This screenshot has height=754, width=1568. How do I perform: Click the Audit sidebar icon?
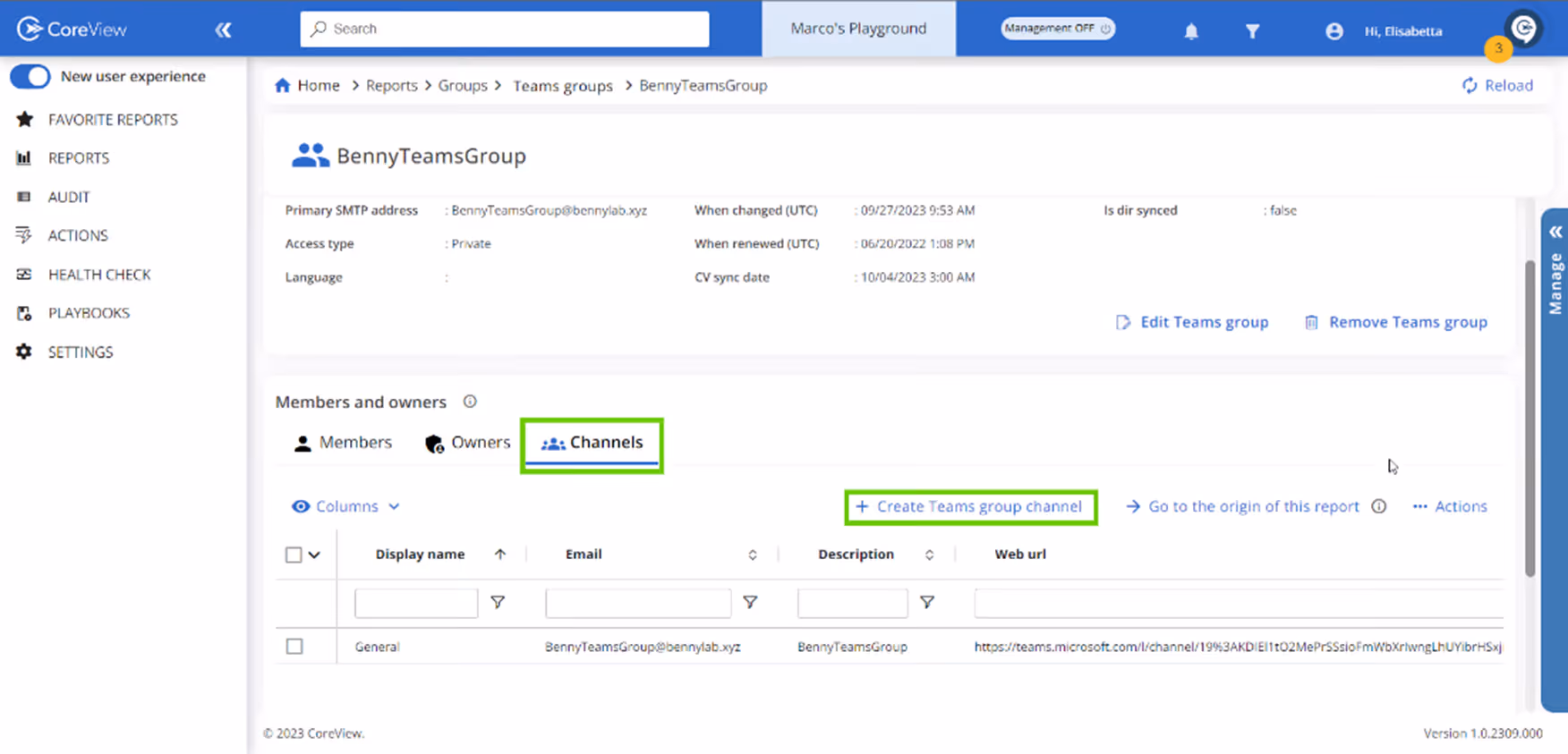click(x=24, y=197)
